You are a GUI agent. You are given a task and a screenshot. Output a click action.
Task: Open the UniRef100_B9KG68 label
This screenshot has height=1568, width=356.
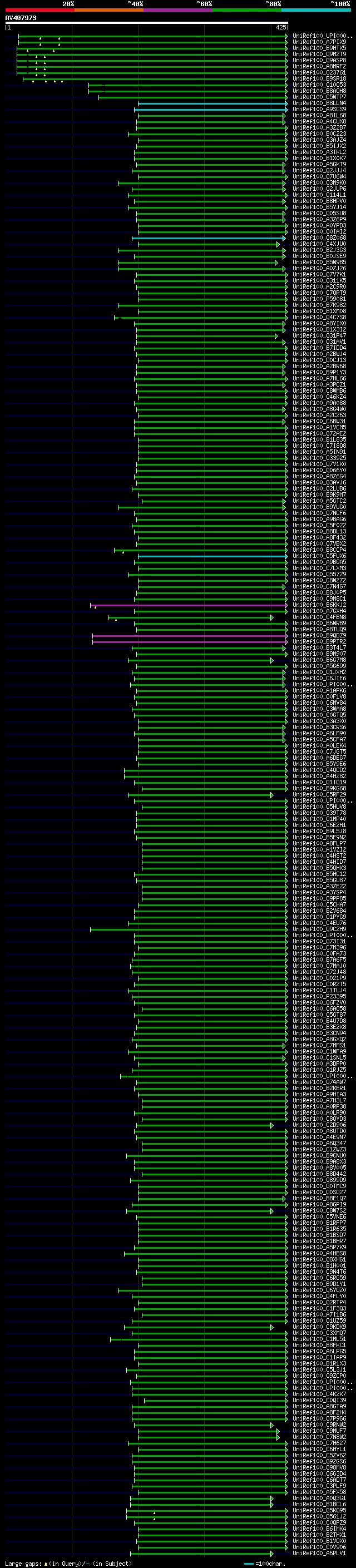pos(319,789)
